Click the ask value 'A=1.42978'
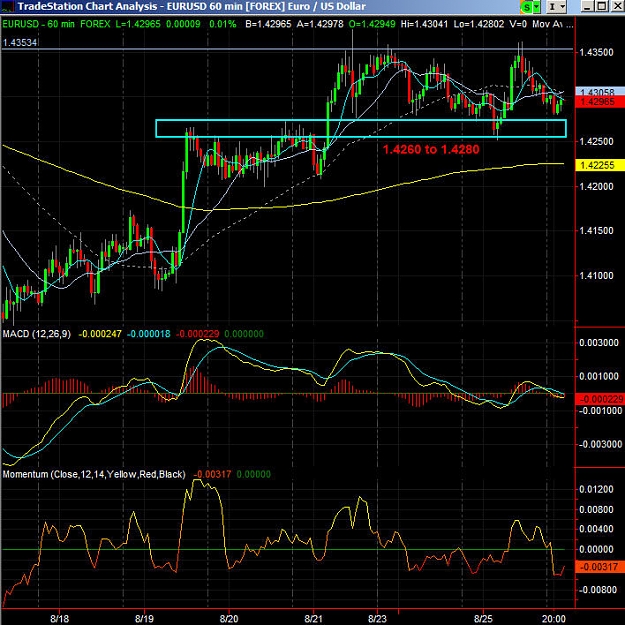This screenshot has width=625, height=625. coord(320,24)
